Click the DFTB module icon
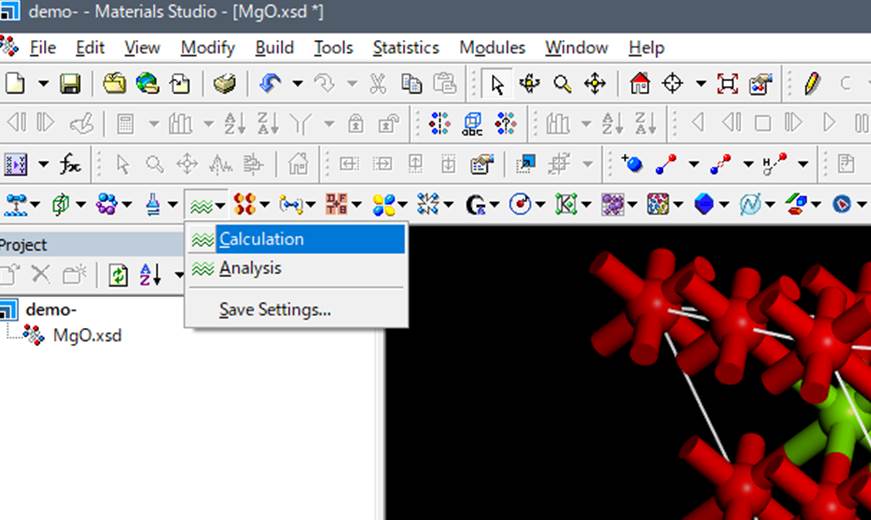871x520 pixels. tap(337, 204)
